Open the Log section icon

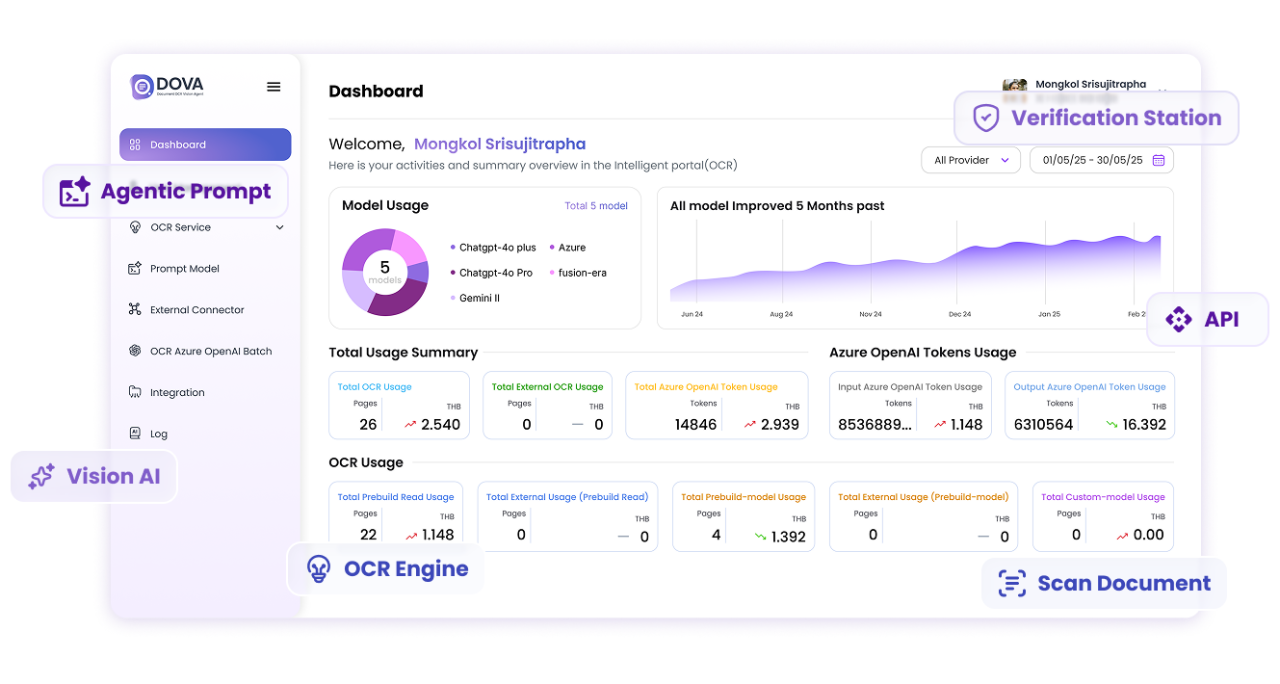[136, 432]
